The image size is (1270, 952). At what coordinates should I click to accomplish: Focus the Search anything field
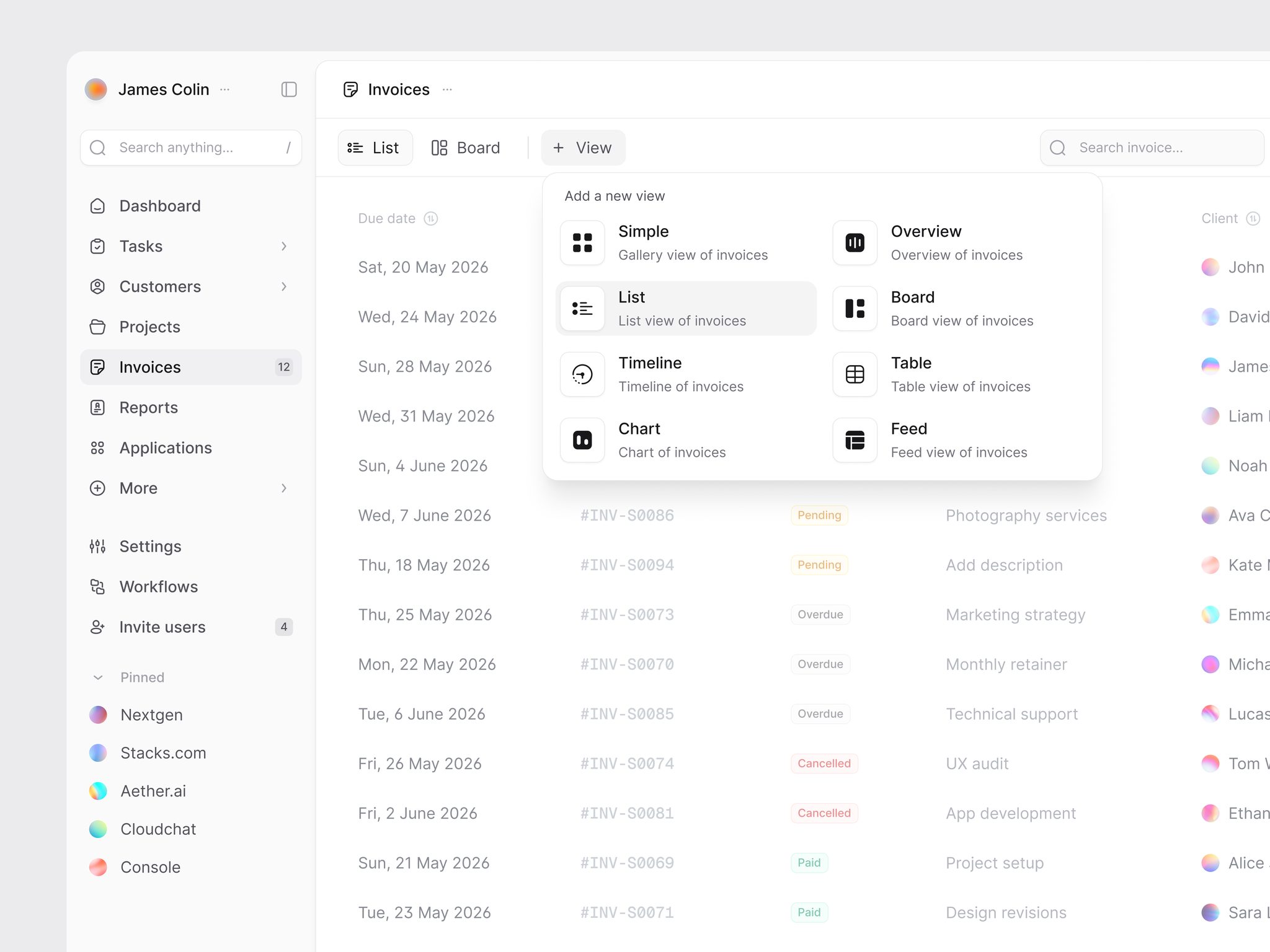(x=191, y=148)
